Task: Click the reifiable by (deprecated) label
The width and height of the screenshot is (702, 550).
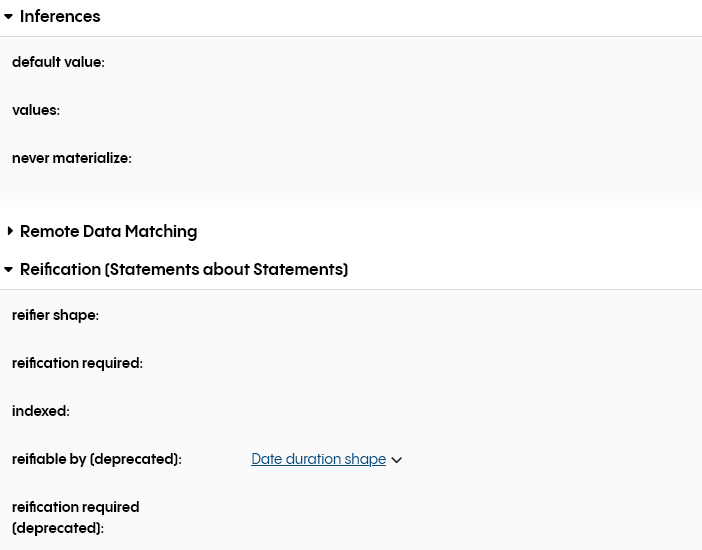Action: coord(96,459)
